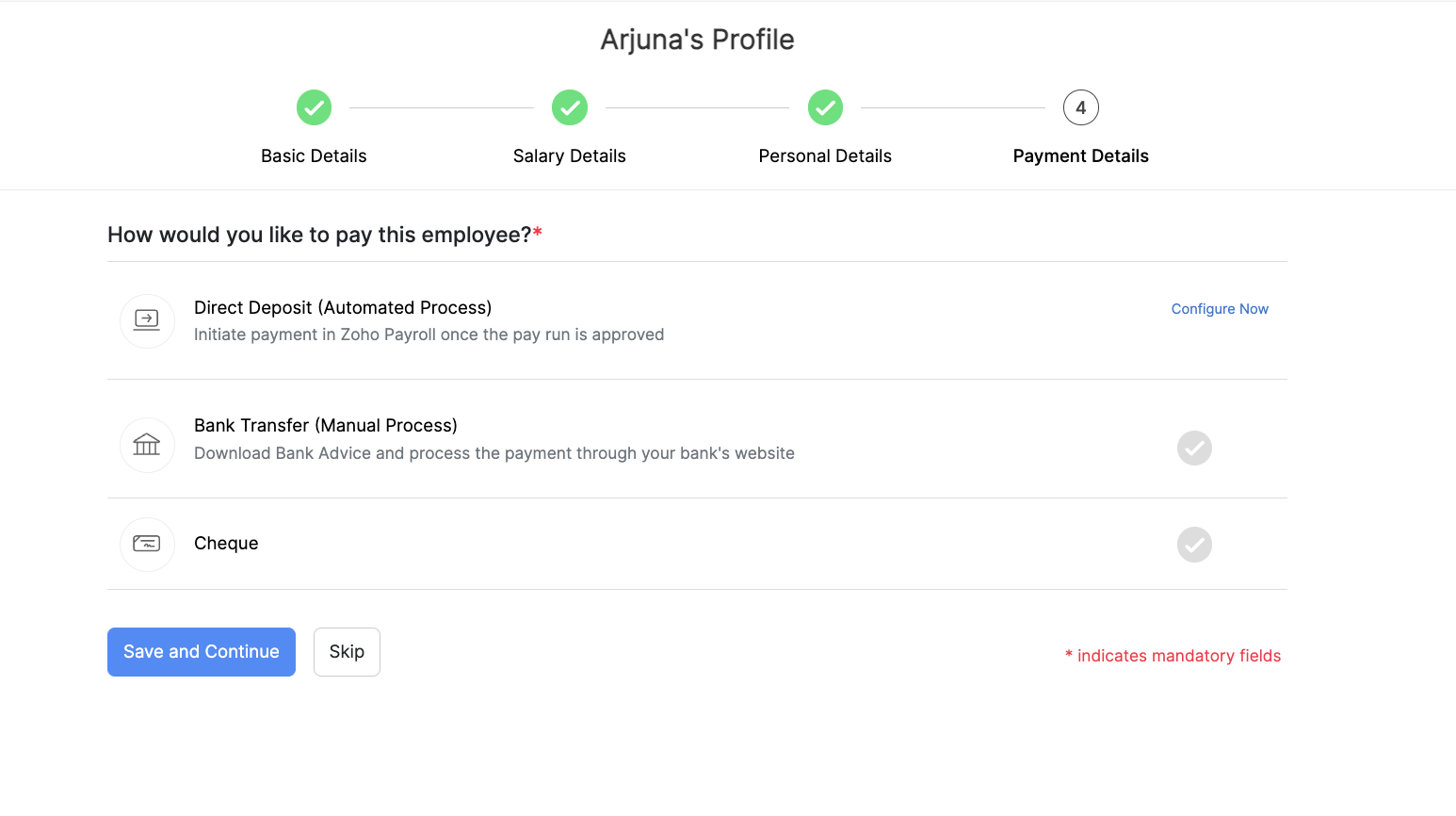Toggle the gray checkmark next to Bank Transfer
Viewport: 1456px width, 816px height.
tap(1194, 448)
